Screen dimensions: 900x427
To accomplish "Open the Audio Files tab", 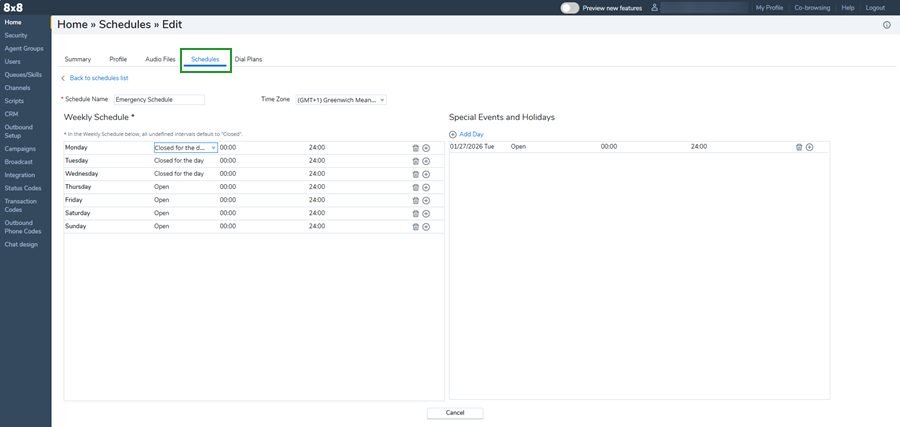I will point(160,59).
